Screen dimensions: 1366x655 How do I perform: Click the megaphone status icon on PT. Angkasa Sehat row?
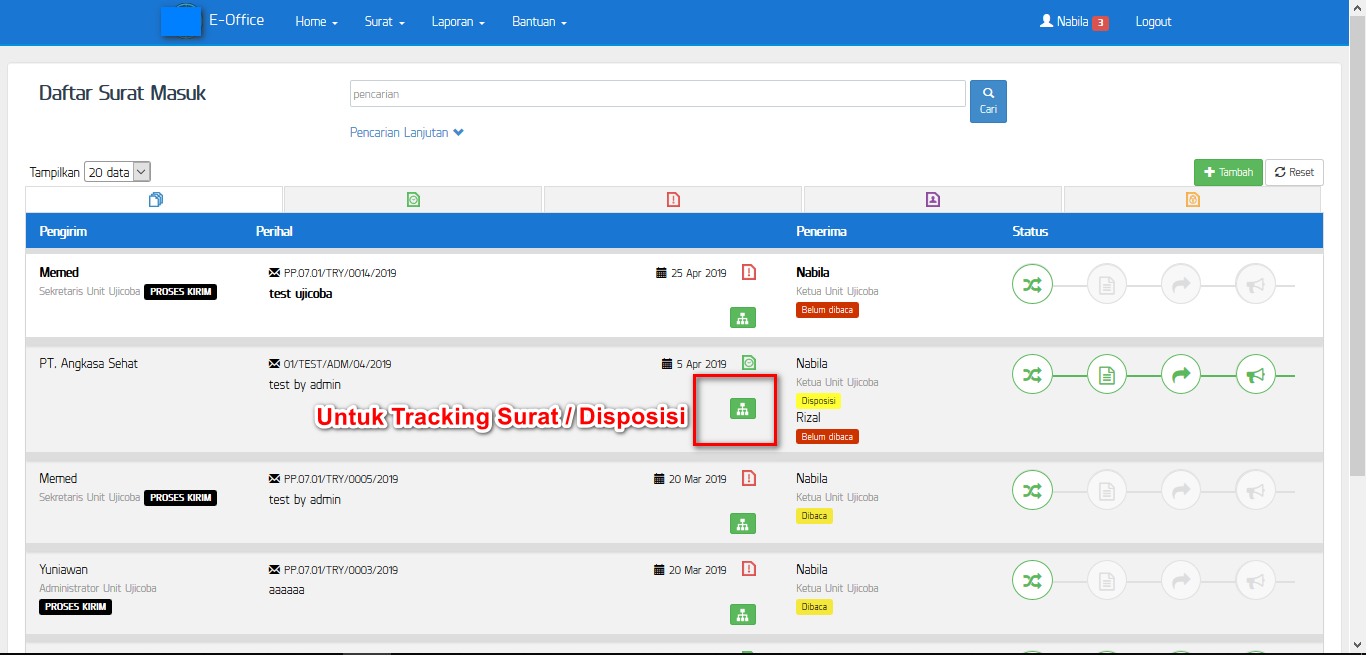1256,374
